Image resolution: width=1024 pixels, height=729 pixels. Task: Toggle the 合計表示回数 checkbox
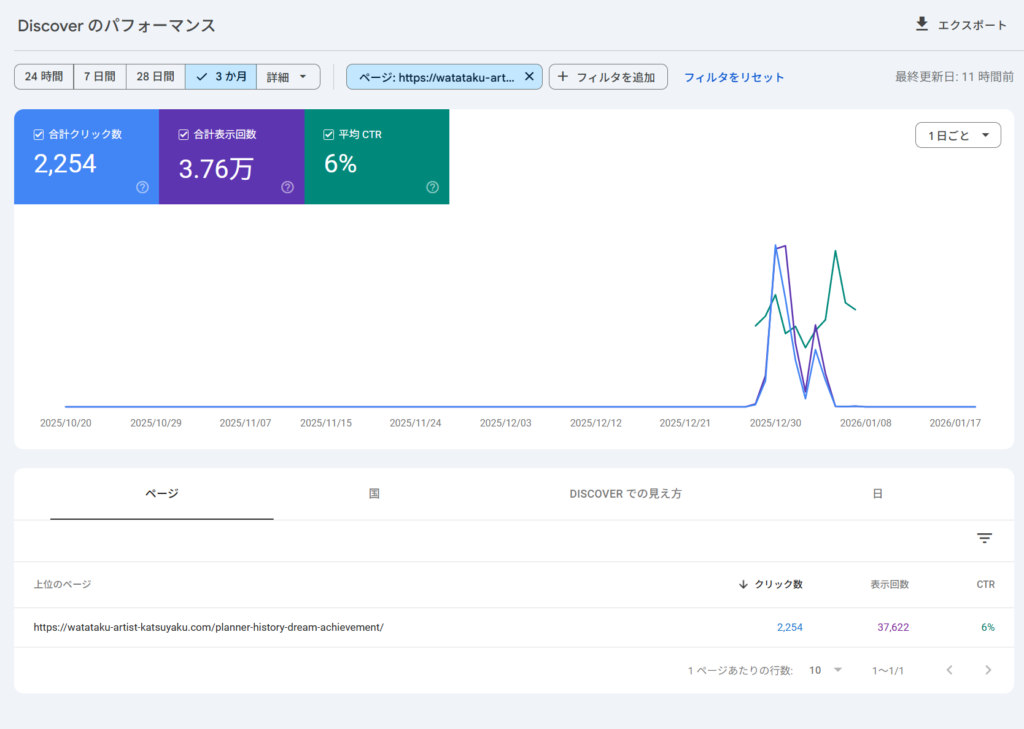pos(184,134)
